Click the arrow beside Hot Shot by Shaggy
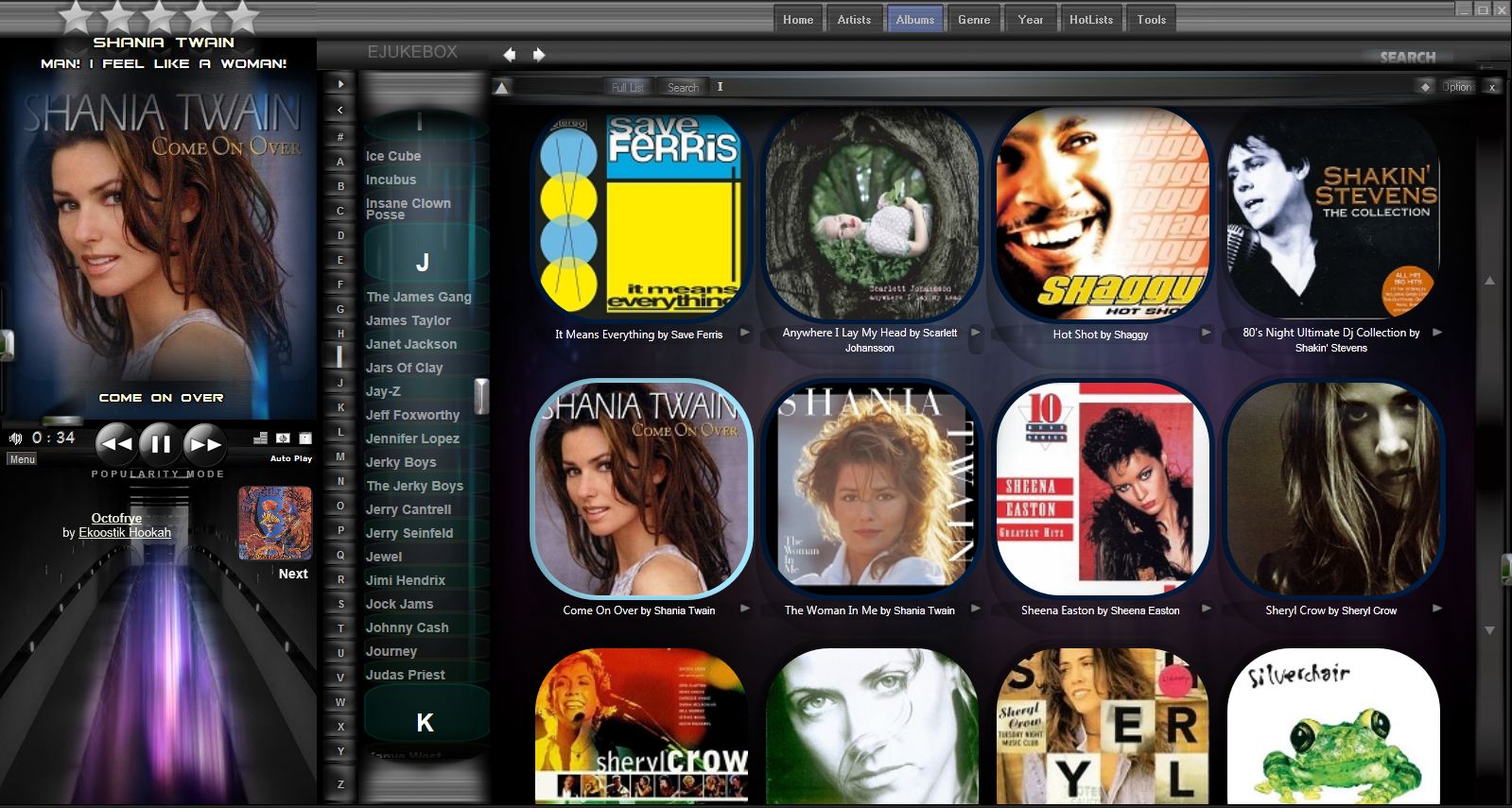1512x808 pixels. tap(1207, 332)
